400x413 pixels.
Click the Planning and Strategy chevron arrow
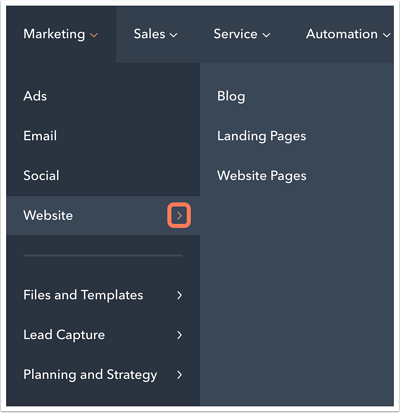tap(180, 375)
